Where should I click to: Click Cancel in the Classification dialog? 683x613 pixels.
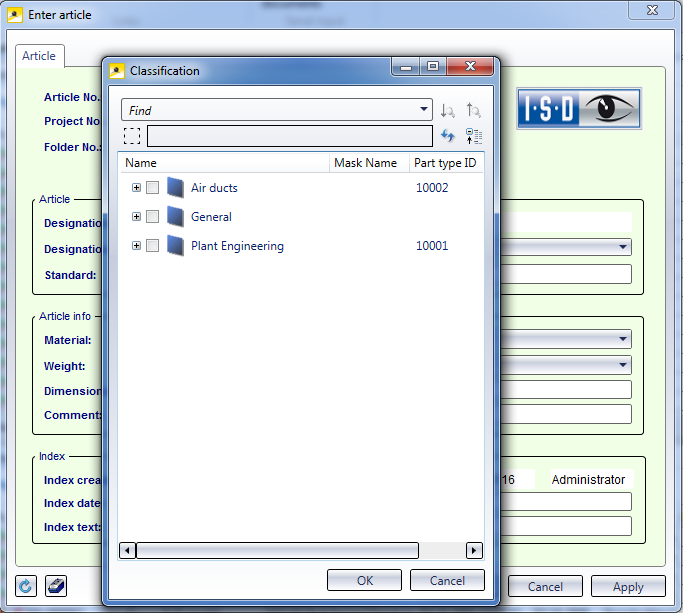tap(447, 580)
